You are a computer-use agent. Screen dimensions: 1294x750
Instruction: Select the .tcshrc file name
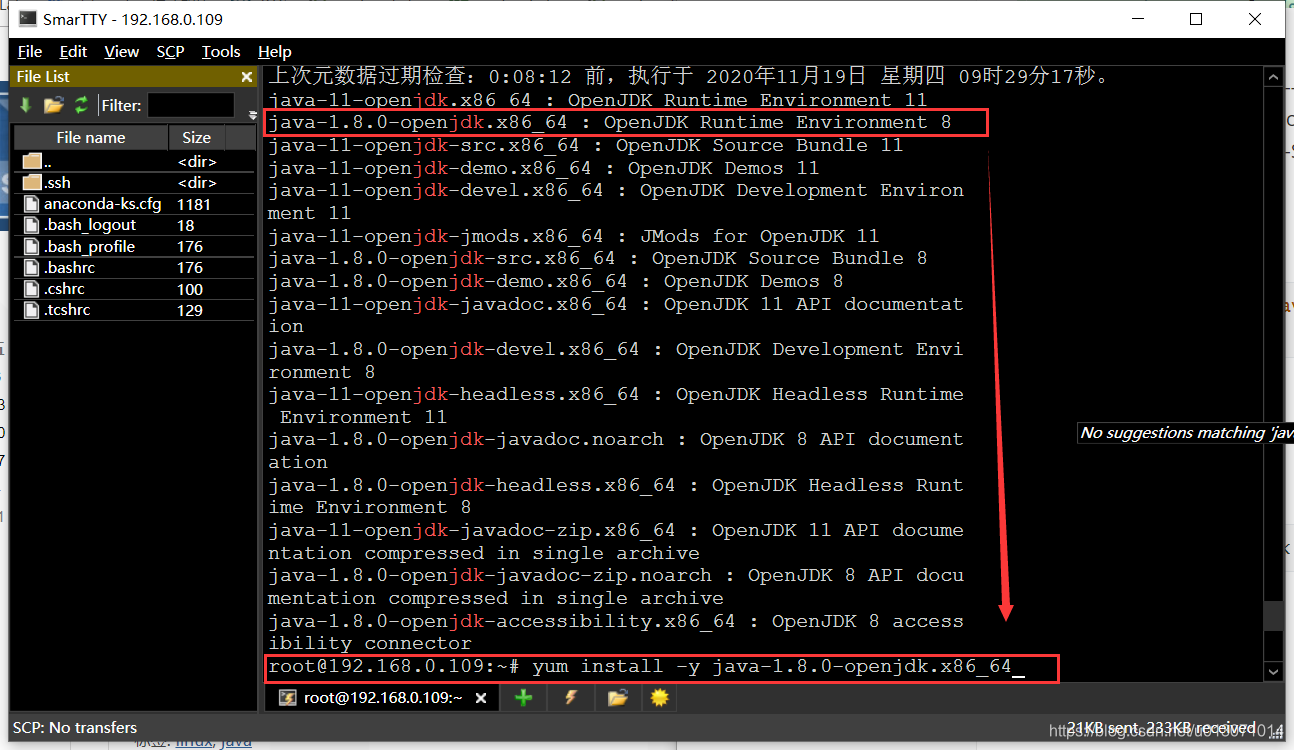[x=67, y=310]
